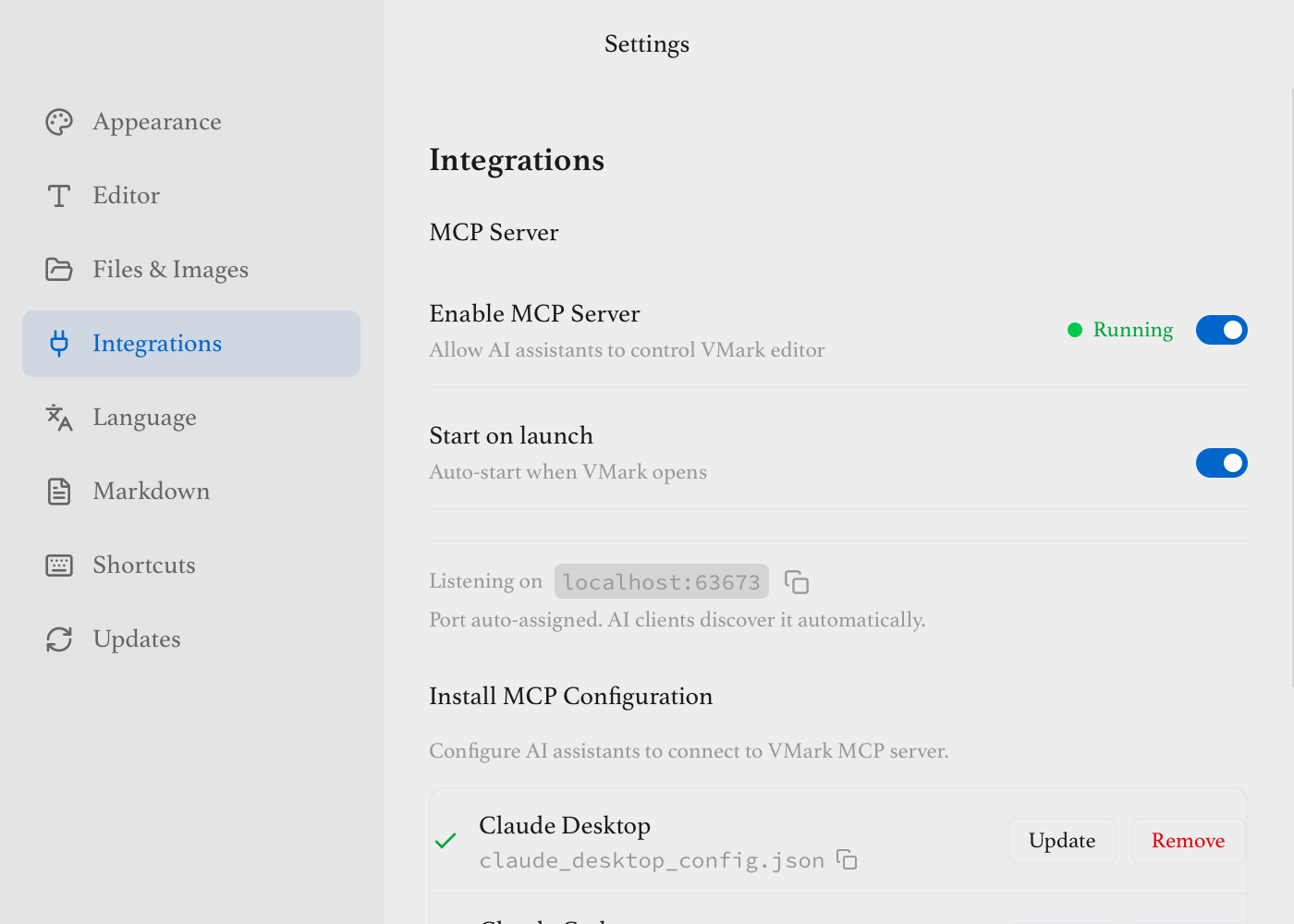
Task: Click the Claude Desktop checkmark
Action: click(446, 841)
